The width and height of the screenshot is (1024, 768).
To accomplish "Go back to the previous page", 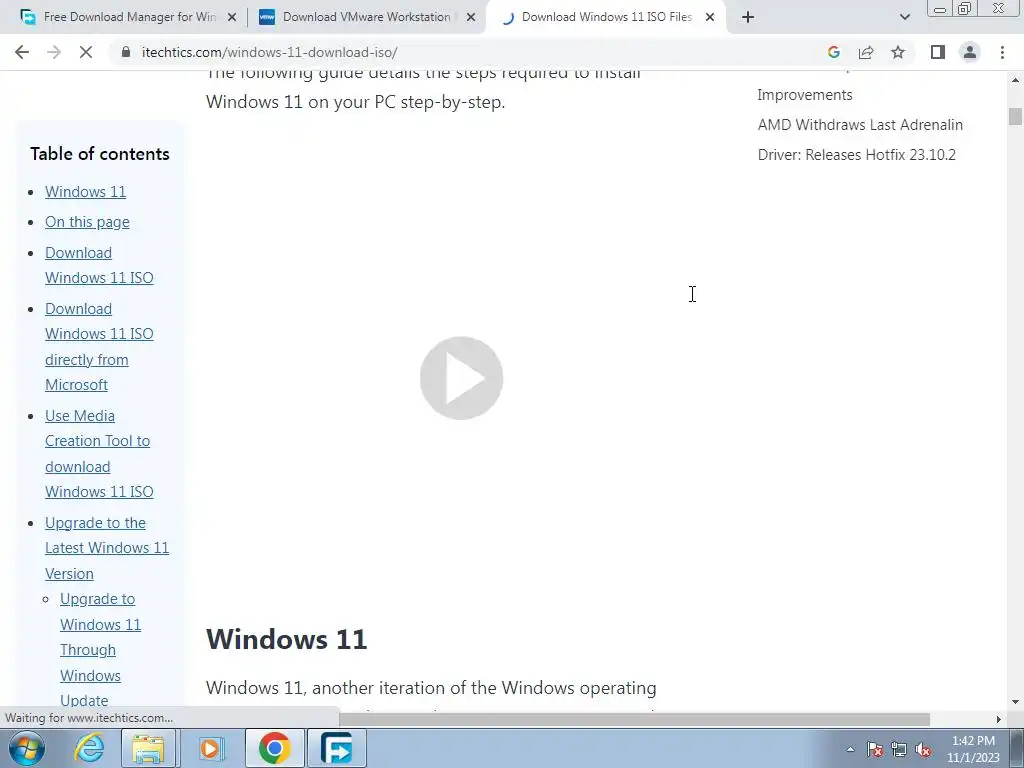I will coord(22,52).
